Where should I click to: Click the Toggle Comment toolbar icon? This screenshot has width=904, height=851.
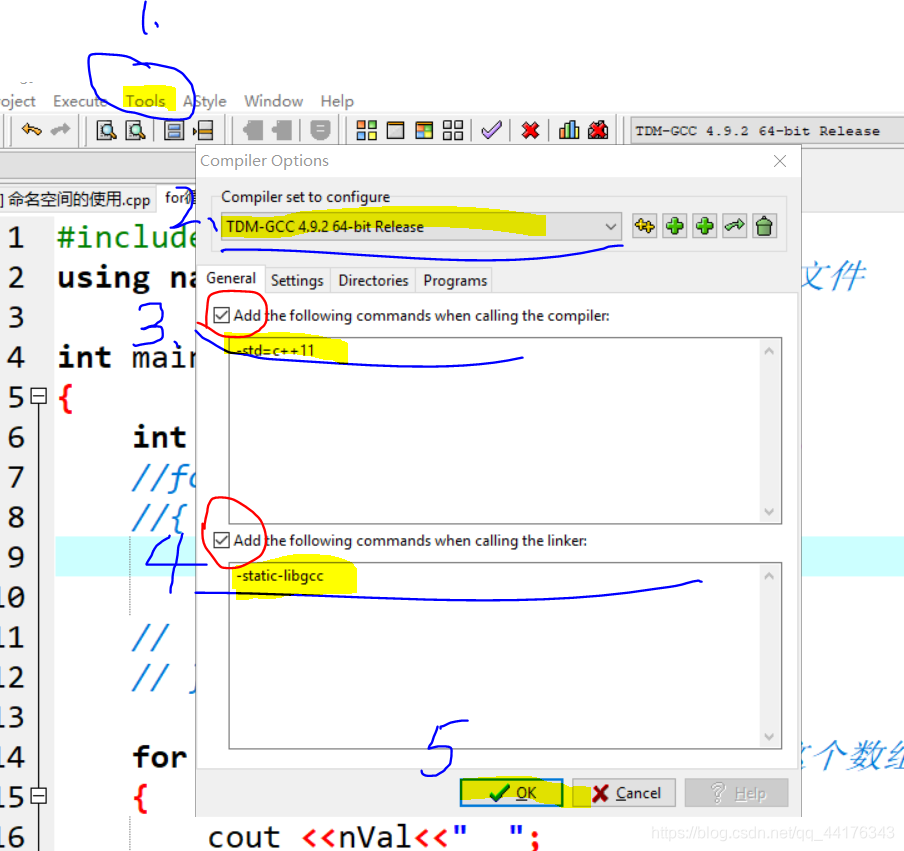click(320, 130)
